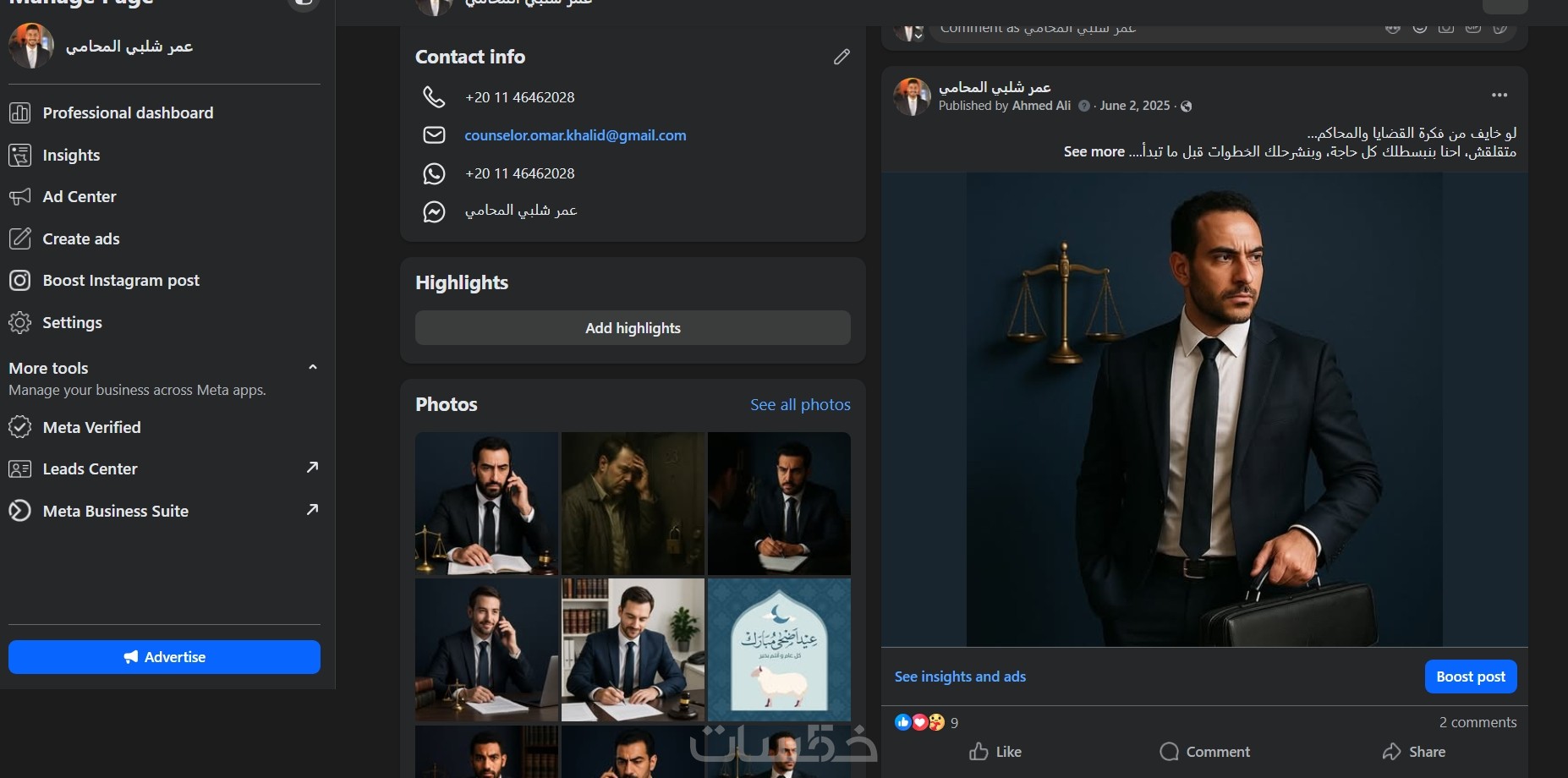Click the 9 reactions count

pyautogui.click(x=955, y=723)
